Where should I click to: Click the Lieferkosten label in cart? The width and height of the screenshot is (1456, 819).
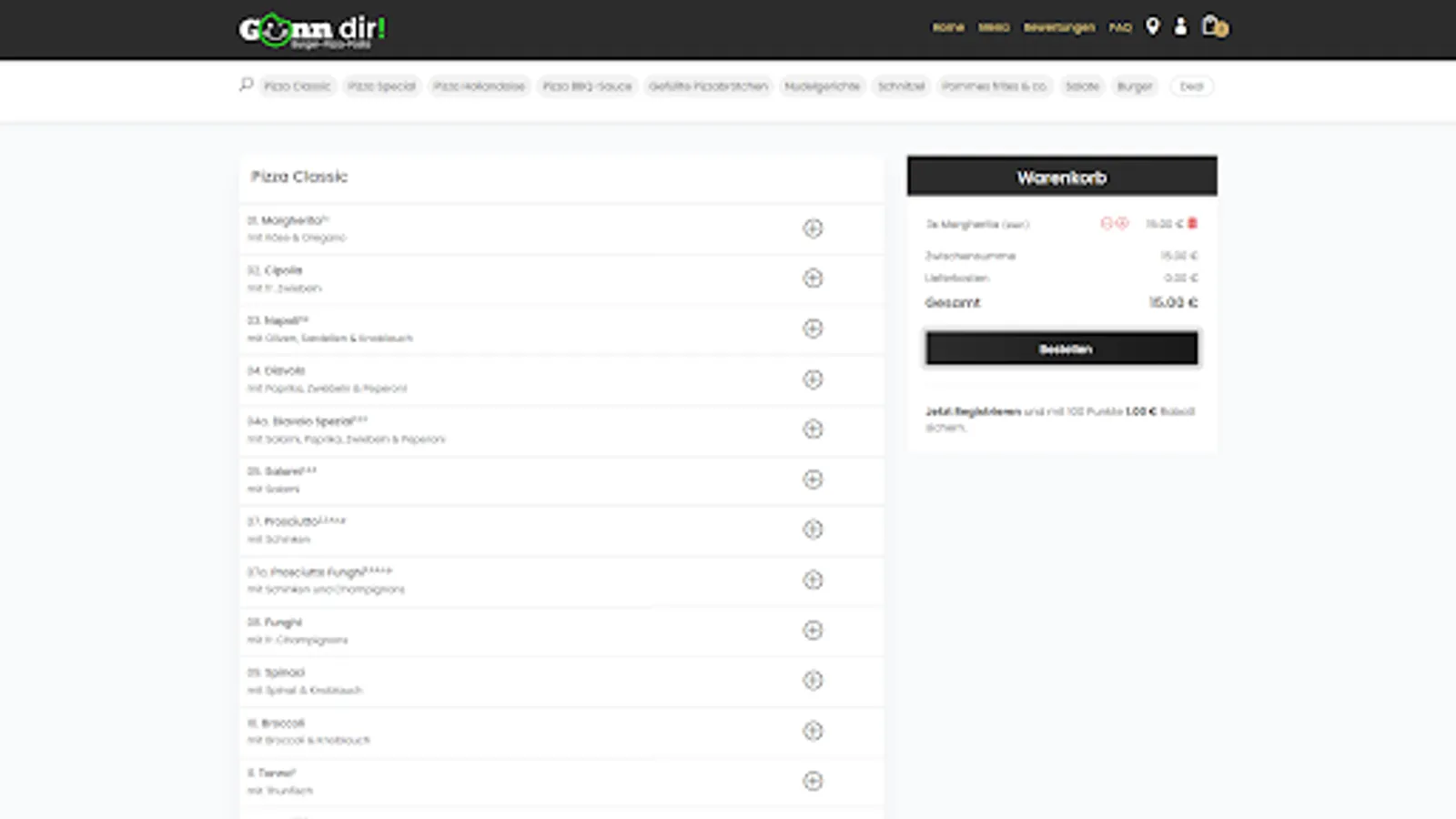(x=956, y=278)
